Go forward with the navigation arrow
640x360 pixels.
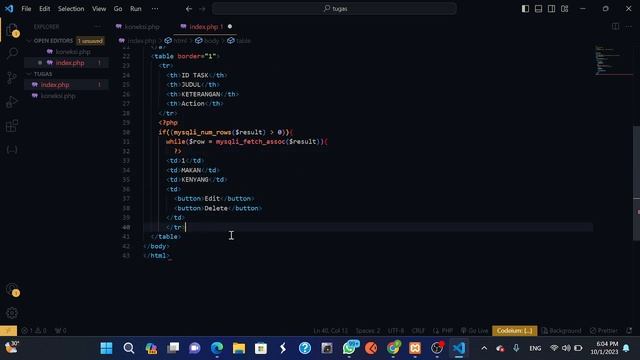click(x=202, y=9)
